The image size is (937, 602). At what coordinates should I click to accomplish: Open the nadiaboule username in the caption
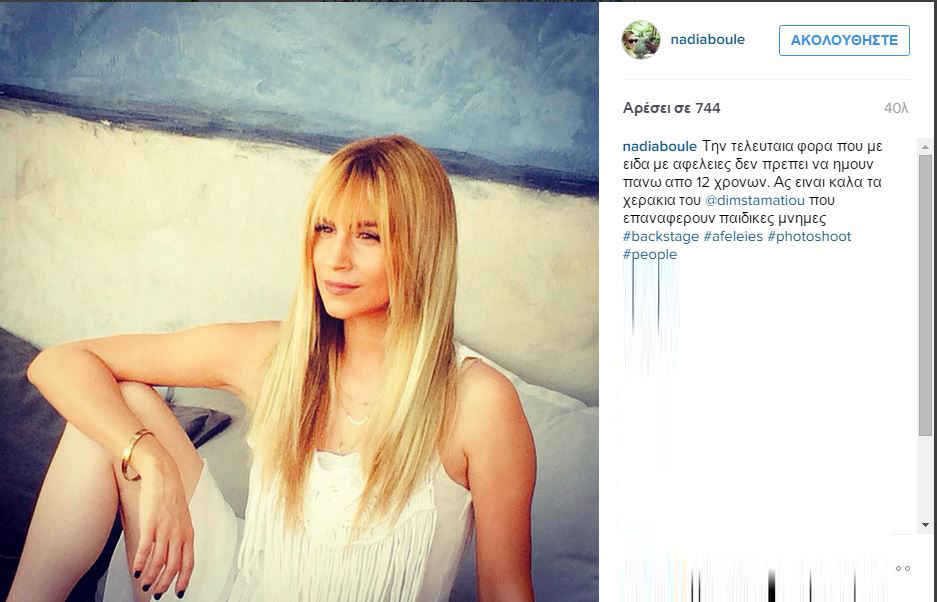tap(660, 146)
